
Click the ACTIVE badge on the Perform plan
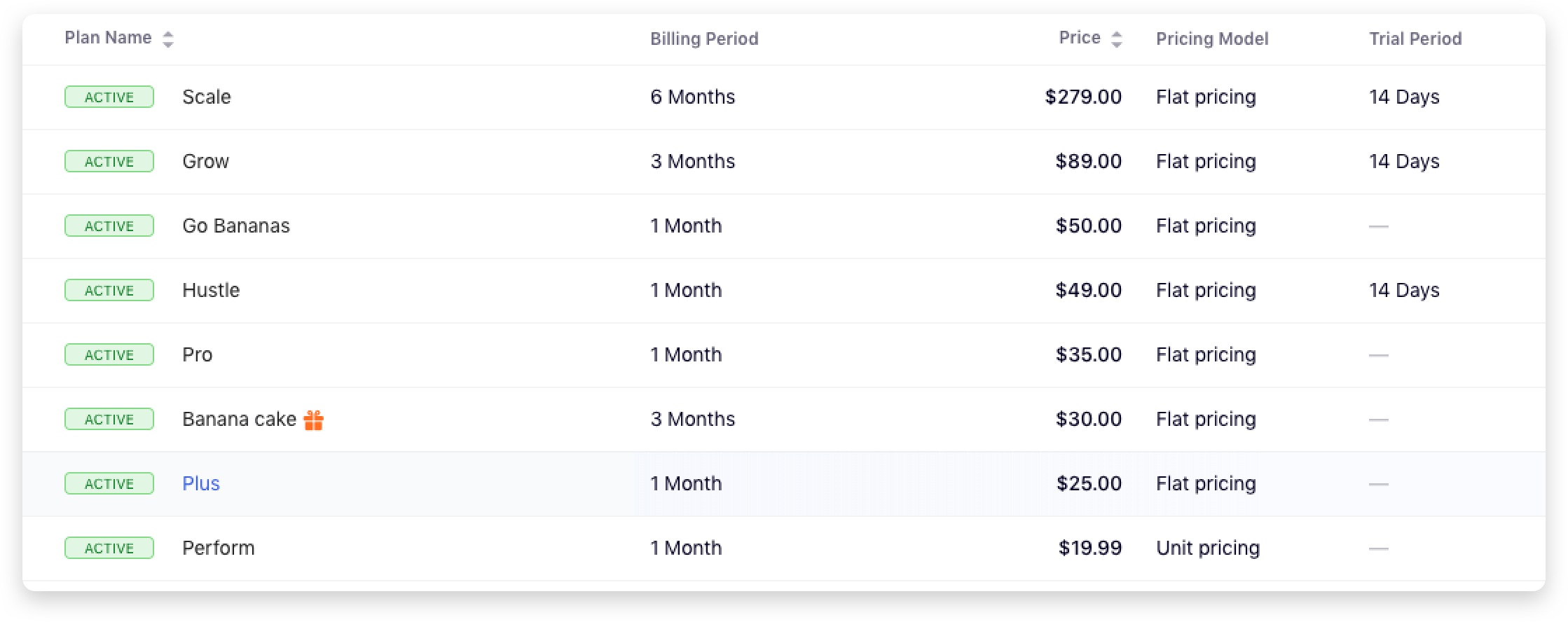pyautogui.click(x=109, y=548)
